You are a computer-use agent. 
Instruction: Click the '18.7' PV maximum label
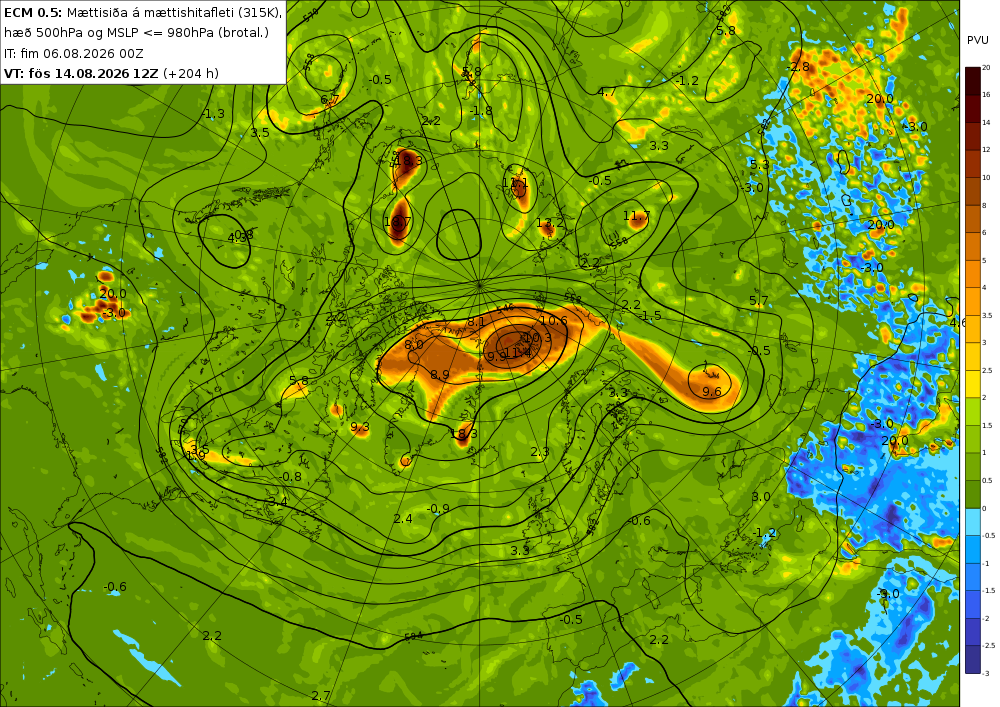[x=398, y=222]
